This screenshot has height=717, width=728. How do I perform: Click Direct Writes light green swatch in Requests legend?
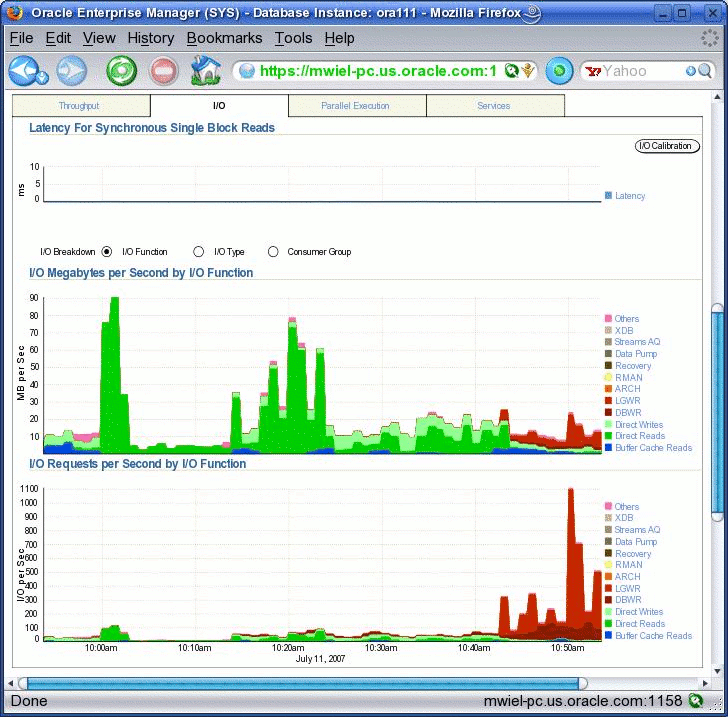tap(608, 612)
